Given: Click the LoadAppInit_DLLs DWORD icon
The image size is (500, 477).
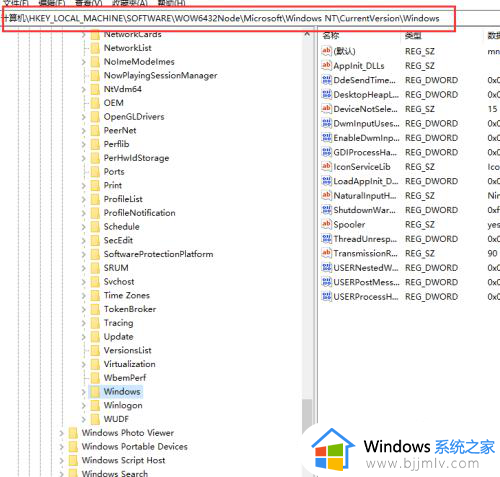Looking at the screenshot, I should point(326,181).
